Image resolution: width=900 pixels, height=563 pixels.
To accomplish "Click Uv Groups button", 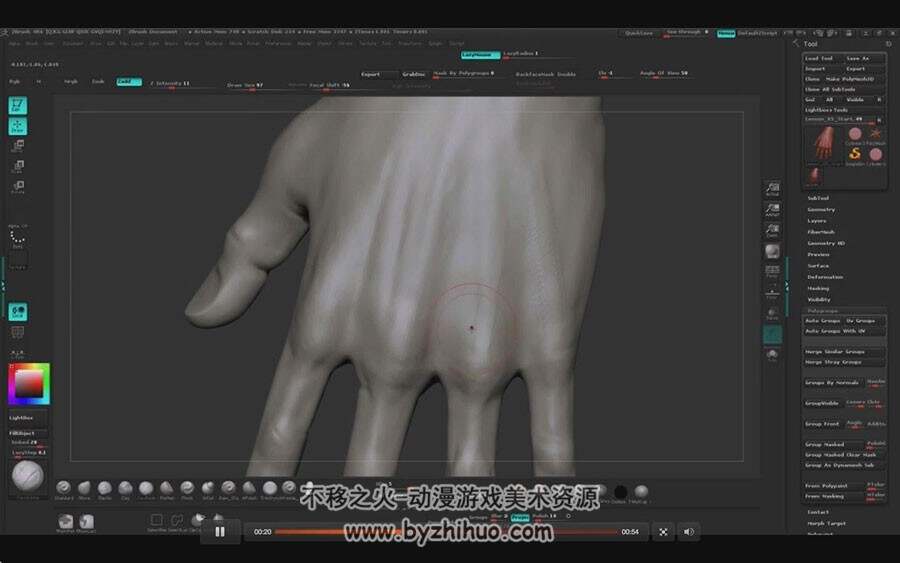I will click(864, 320).
